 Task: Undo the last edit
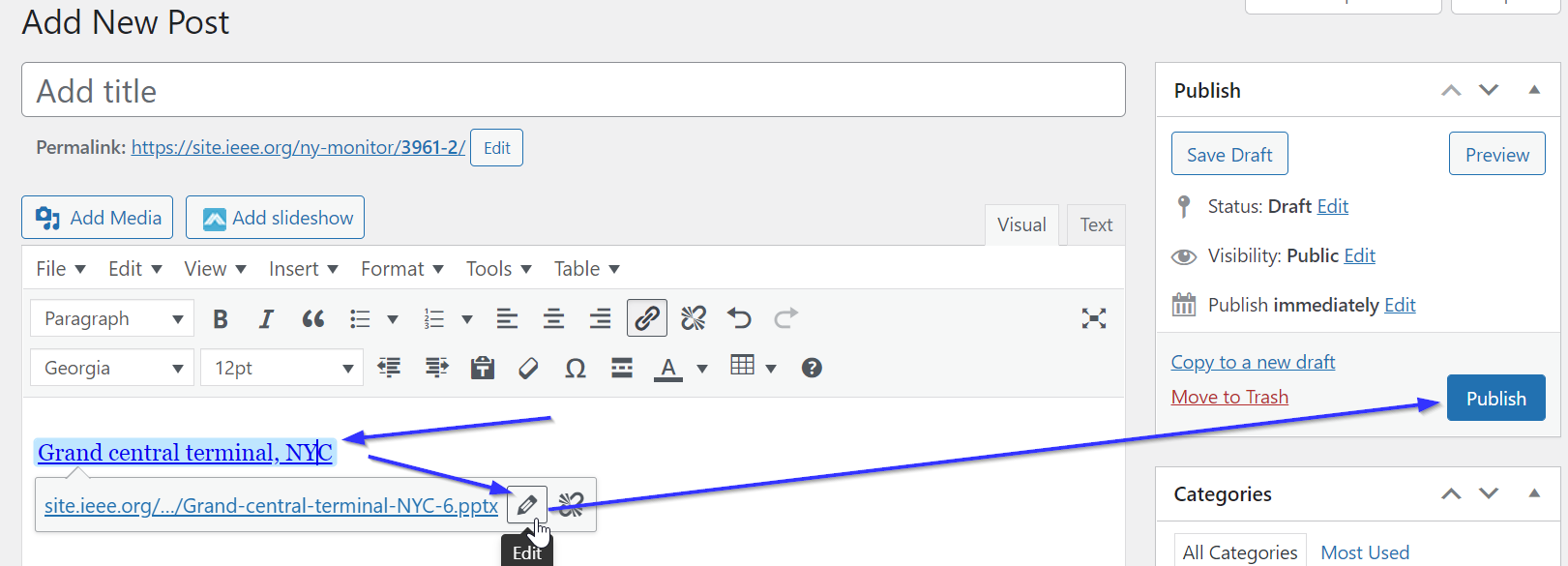[739, 318]
